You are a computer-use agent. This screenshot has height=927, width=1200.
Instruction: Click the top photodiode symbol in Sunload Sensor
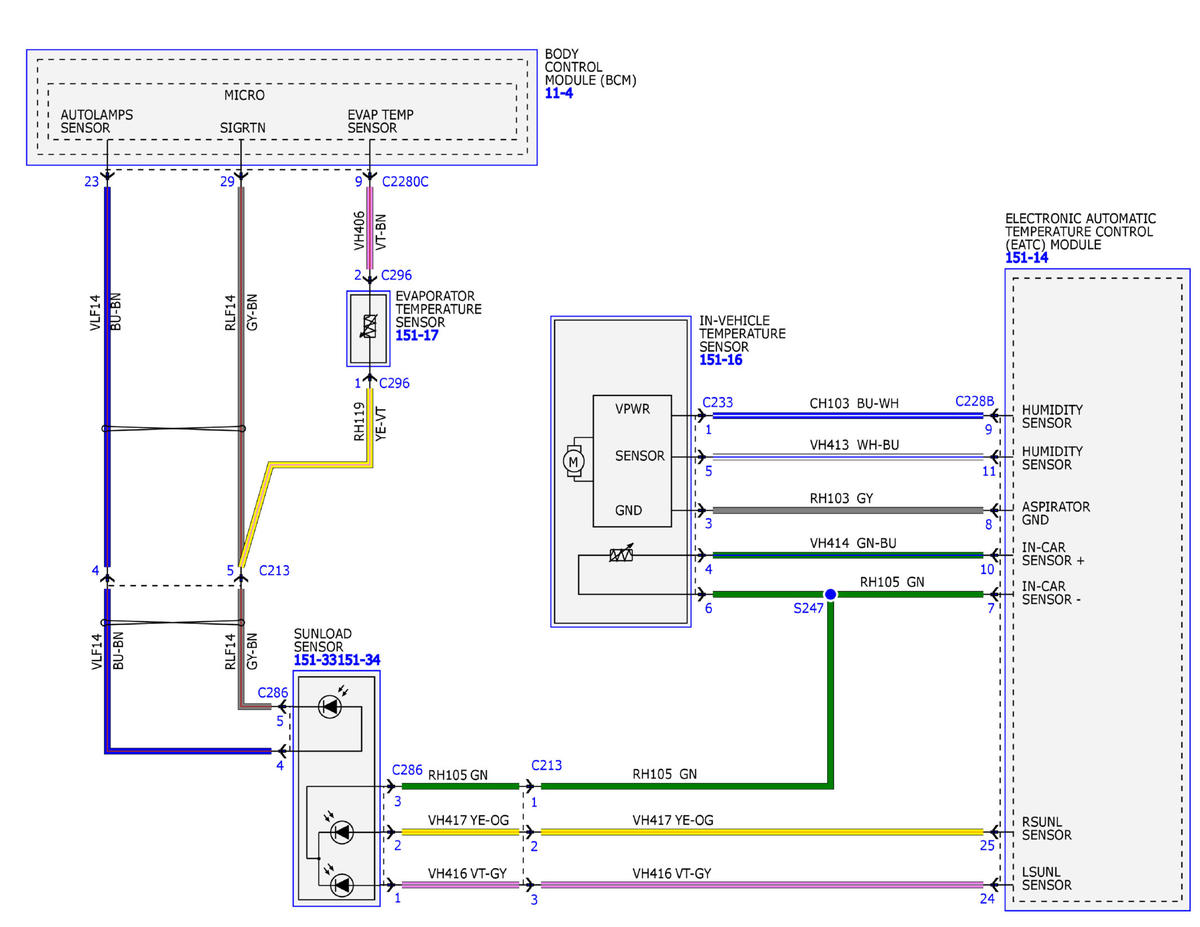pos(330,706)
